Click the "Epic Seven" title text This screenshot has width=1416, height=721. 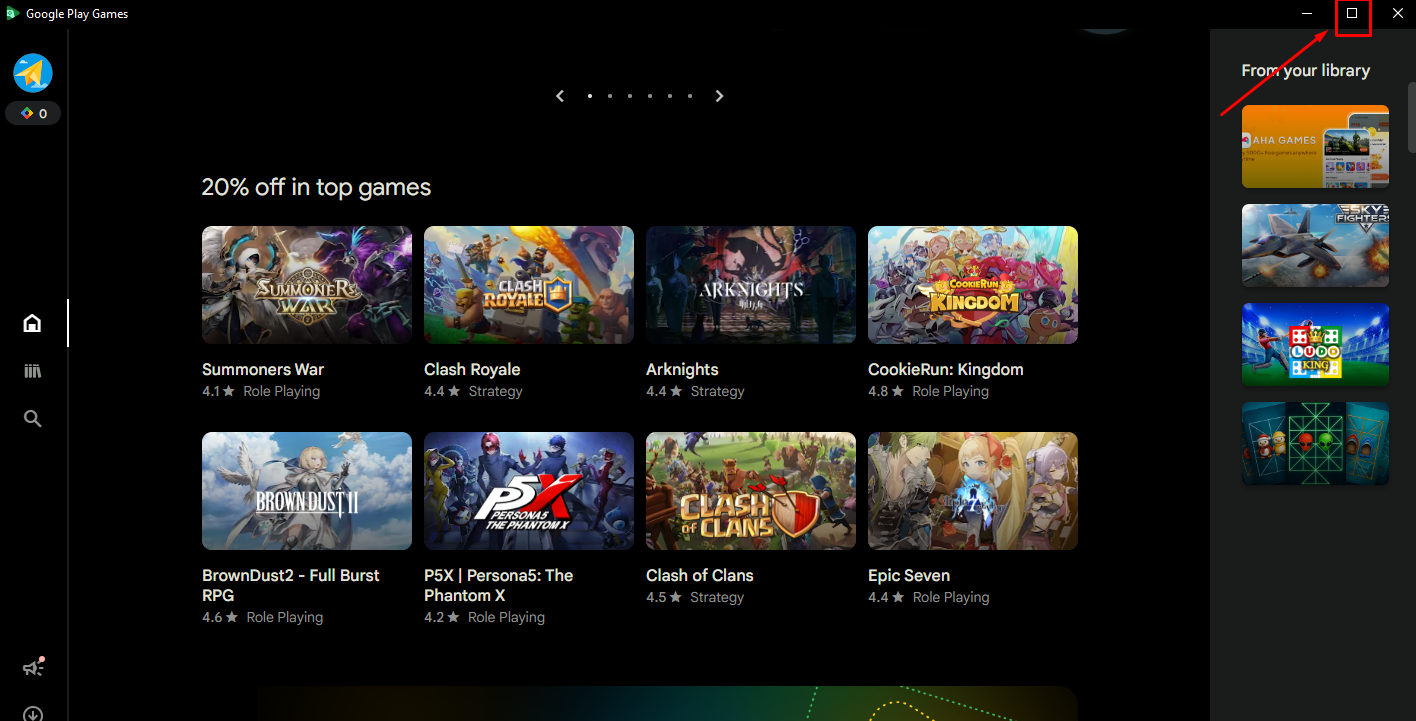[x=909, y=575]
